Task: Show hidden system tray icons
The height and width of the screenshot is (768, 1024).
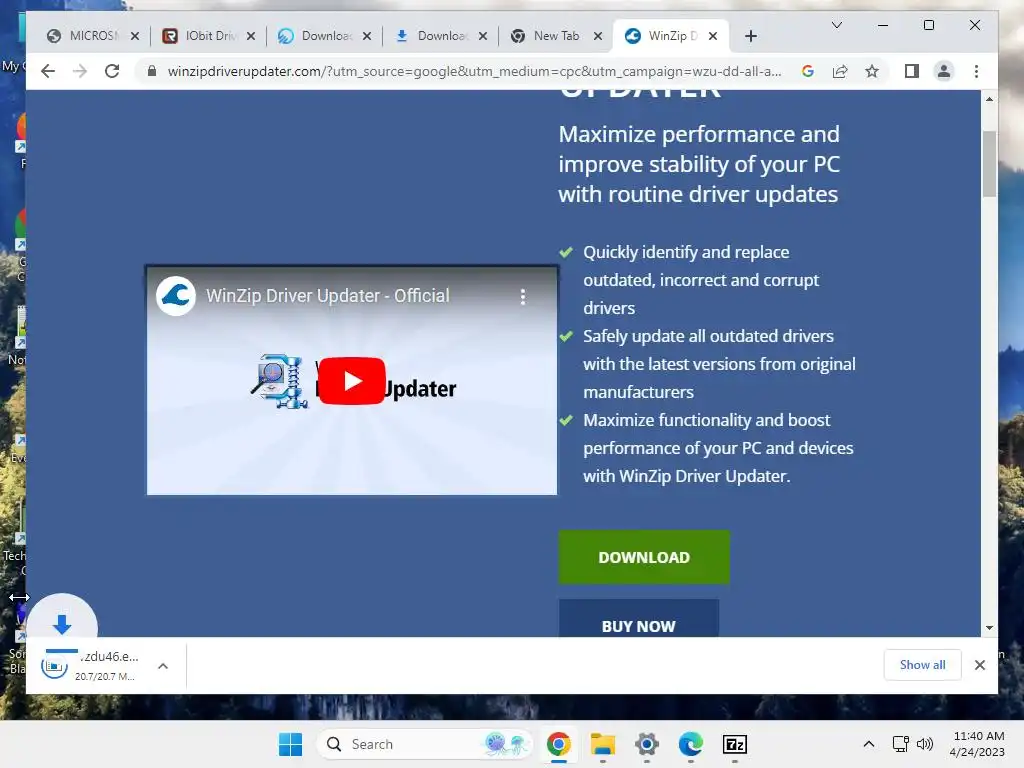Action: [x=869, y=744]
